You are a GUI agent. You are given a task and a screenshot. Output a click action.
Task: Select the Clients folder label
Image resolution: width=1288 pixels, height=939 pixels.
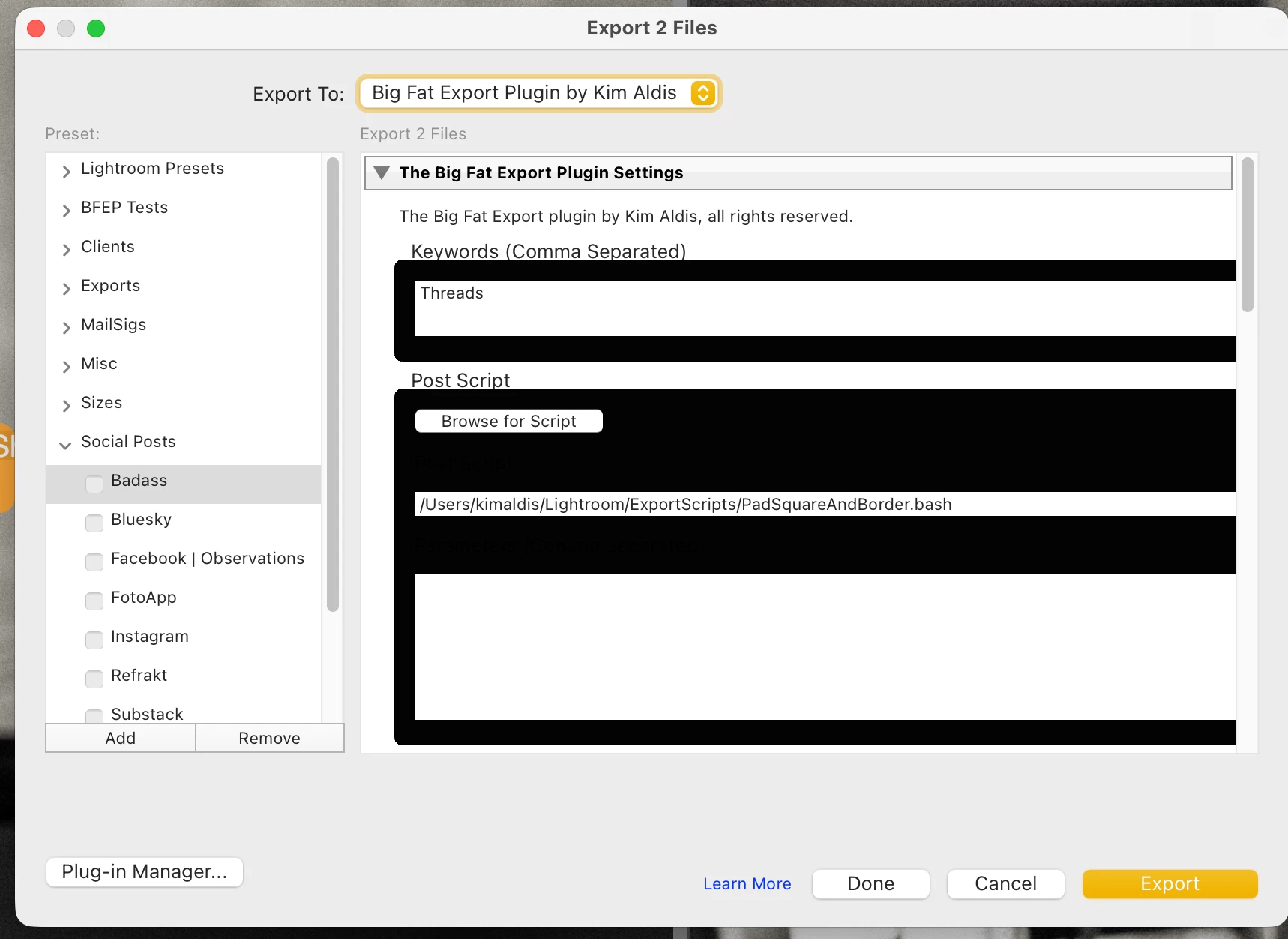[x=108, y=247]
